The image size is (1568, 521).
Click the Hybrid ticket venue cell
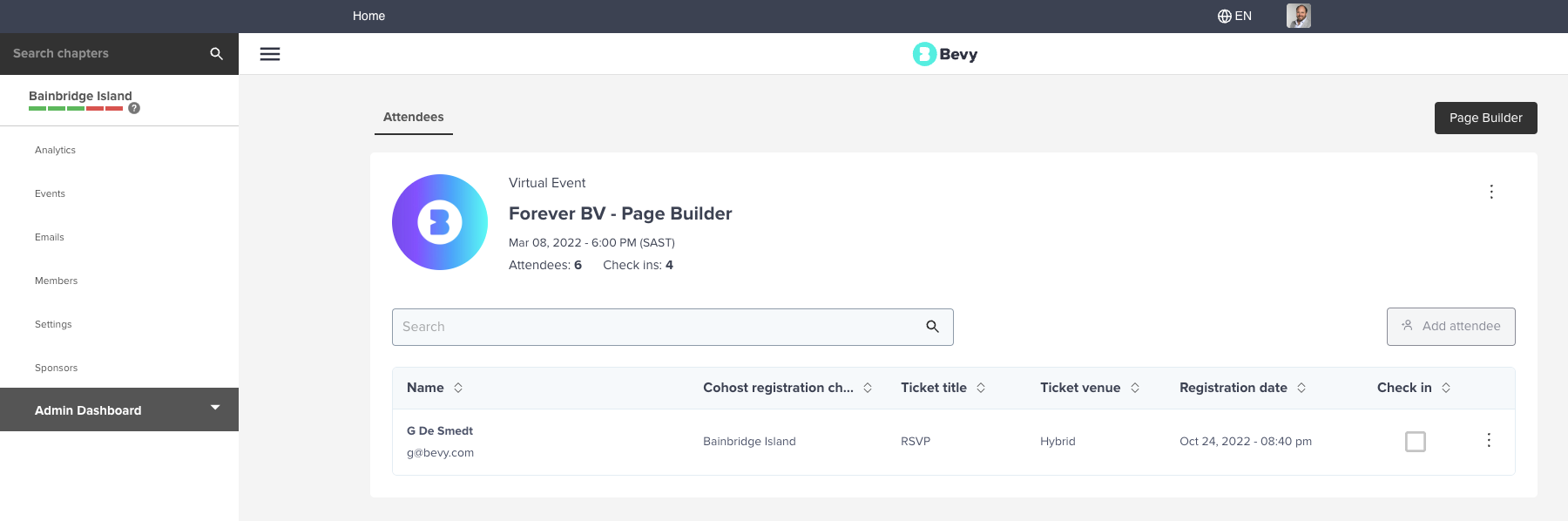1058,442
